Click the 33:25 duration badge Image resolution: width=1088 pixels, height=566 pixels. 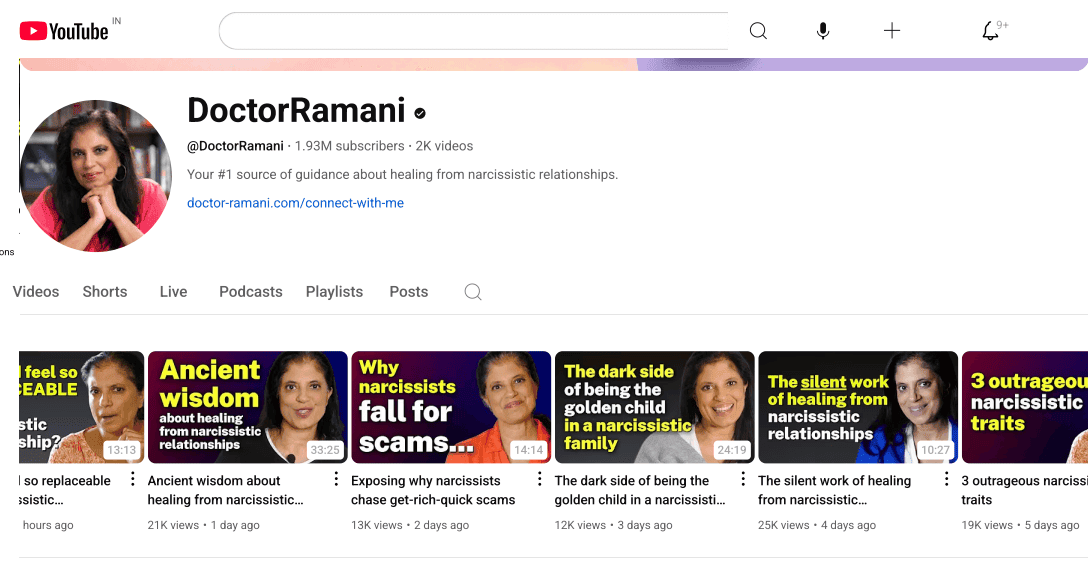pyautogui.click(x=325, y=450)
